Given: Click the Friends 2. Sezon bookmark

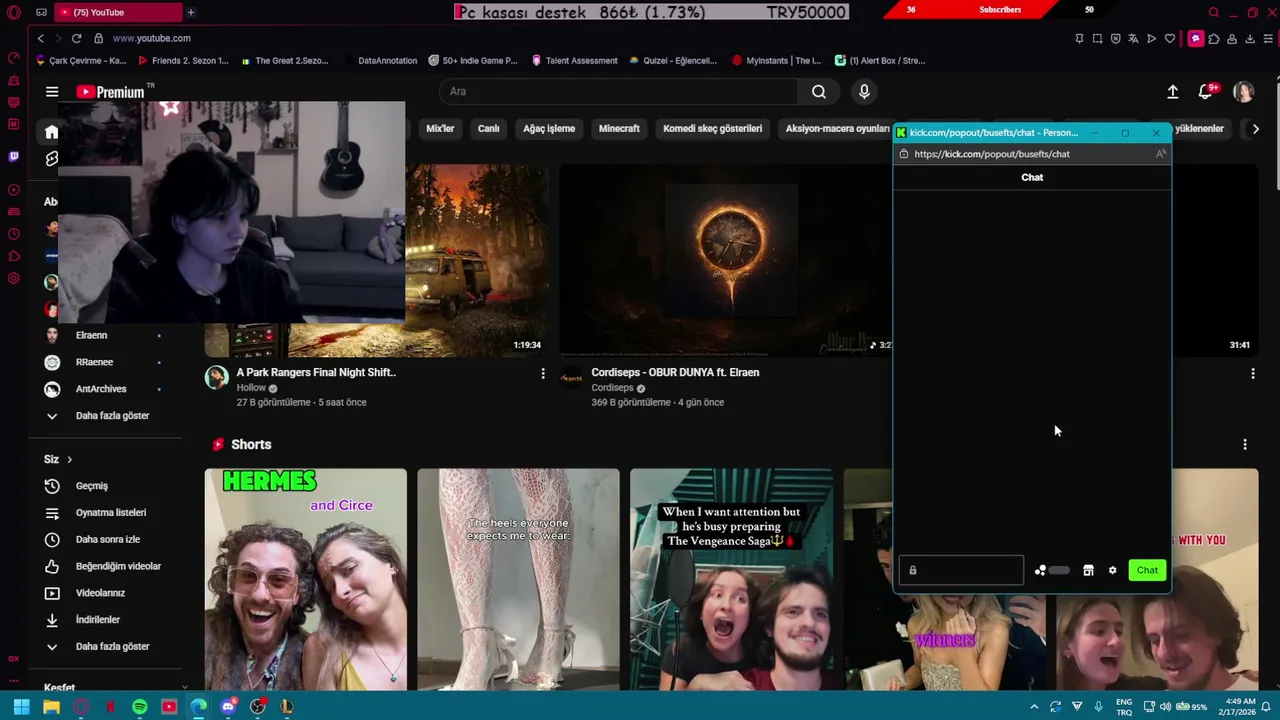Looking at the screenshot, I should (x=183, y=60).
